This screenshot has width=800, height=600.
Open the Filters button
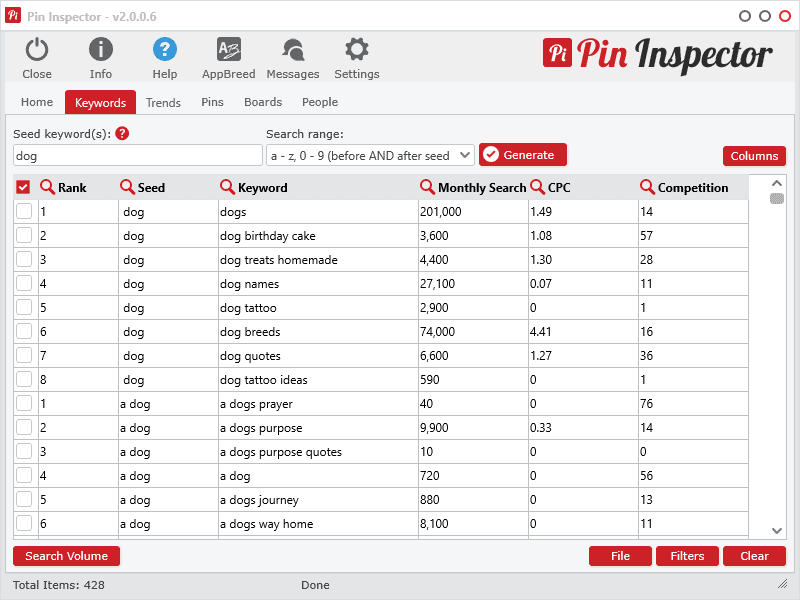pyautogui.click(x=687, y=556)
